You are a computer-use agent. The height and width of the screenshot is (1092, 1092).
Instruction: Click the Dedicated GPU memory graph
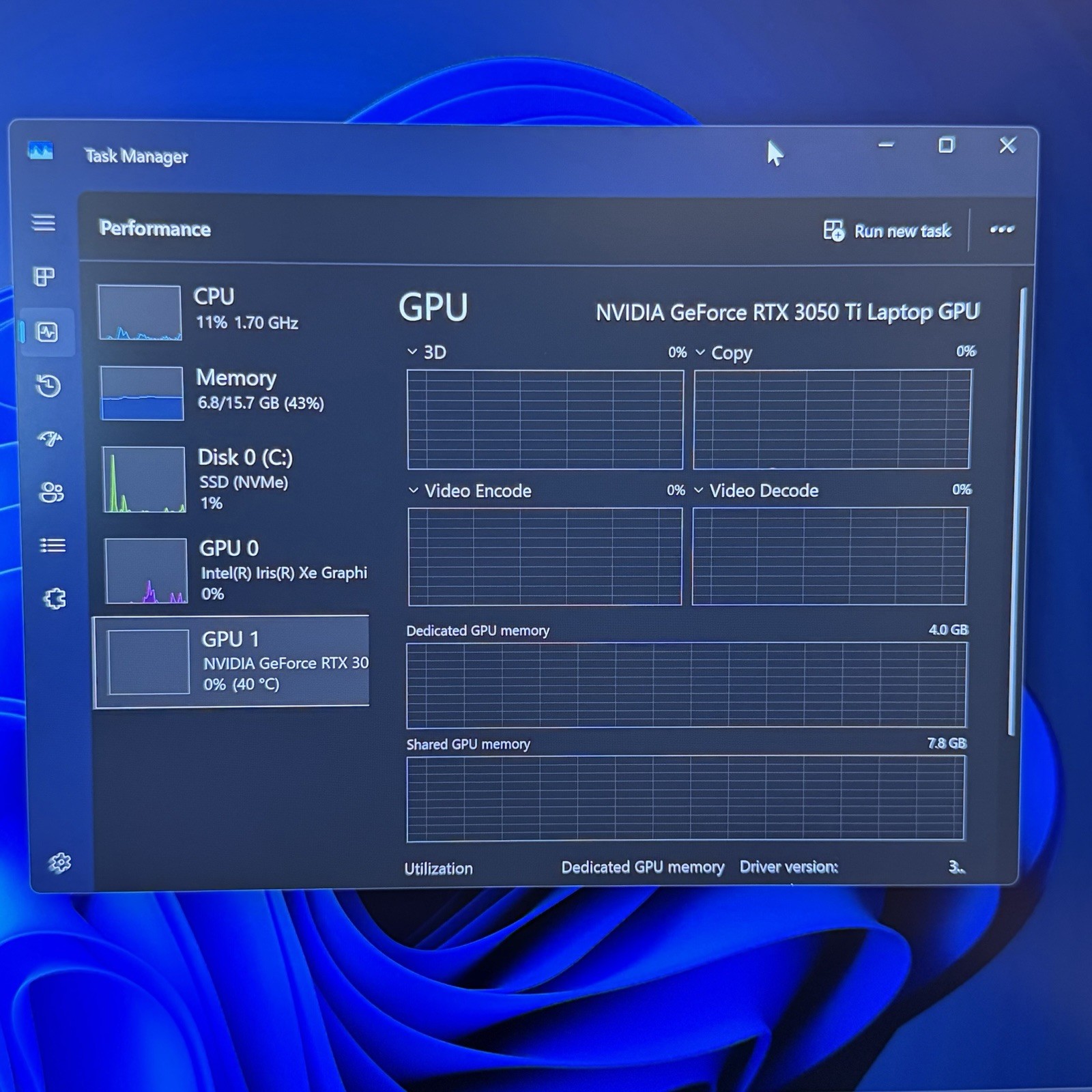pyautogui.click(x=687, y=685)
